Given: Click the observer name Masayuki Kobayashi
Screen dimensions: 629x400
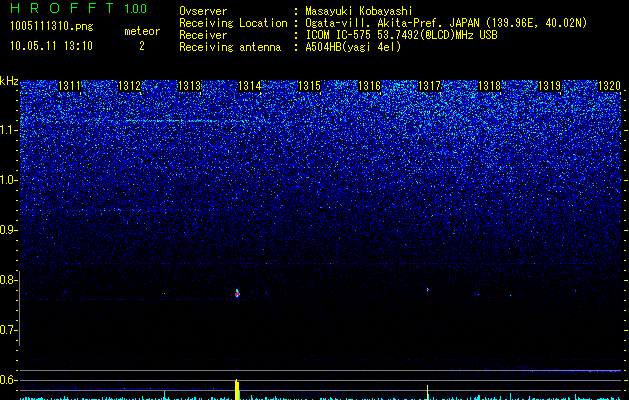Looking at the screenshot, I should (359, 11).
